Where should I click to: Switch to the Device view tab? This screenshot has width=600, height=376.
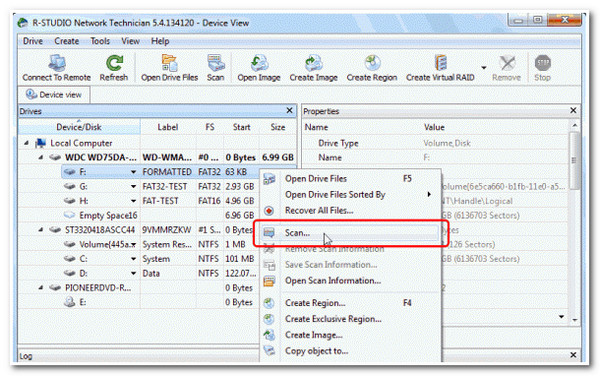click(54, 94)
